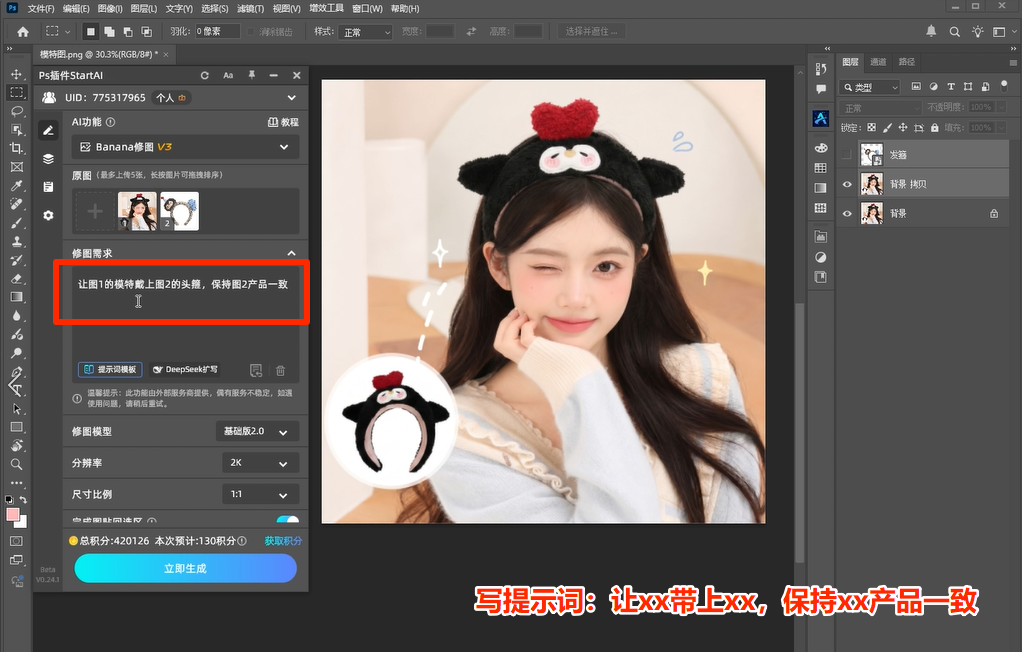Click the DeepSeek扩写 button

point(185,370)
